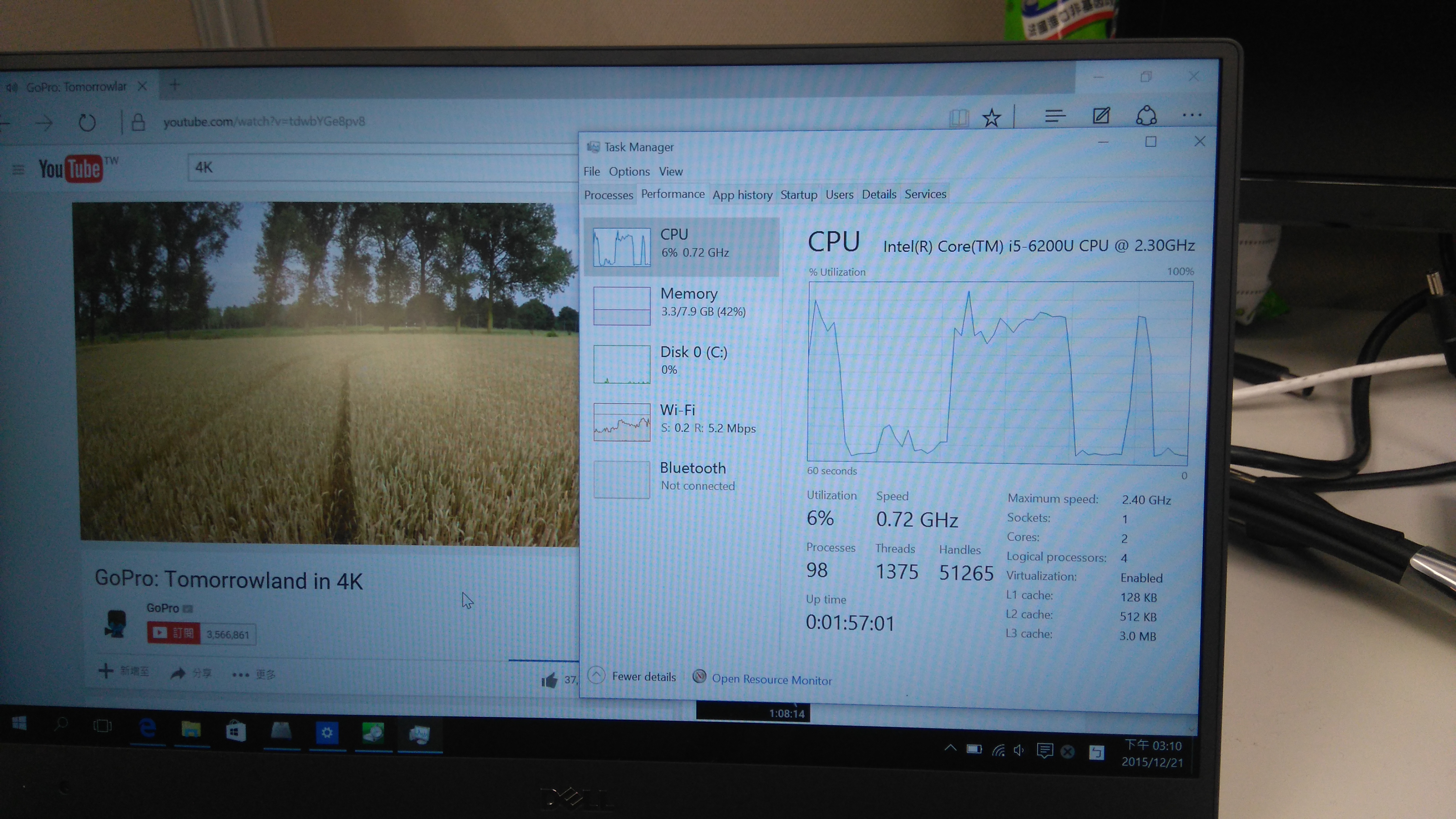Refresh the YouTube page
1456x819 pixels.
tap(87, 122)
